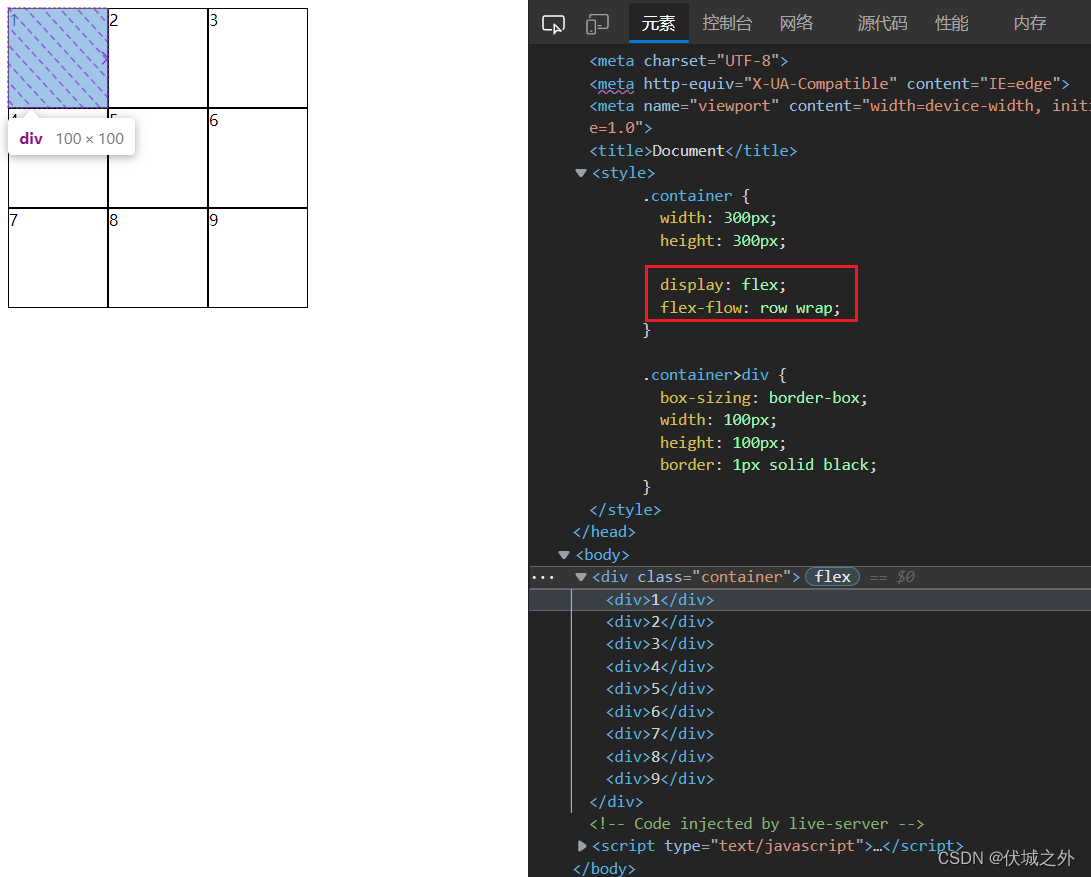1091x877 pixels.
Task: Open the 控制台 tab
Action: pyautogui.click(x=727, y=24)
